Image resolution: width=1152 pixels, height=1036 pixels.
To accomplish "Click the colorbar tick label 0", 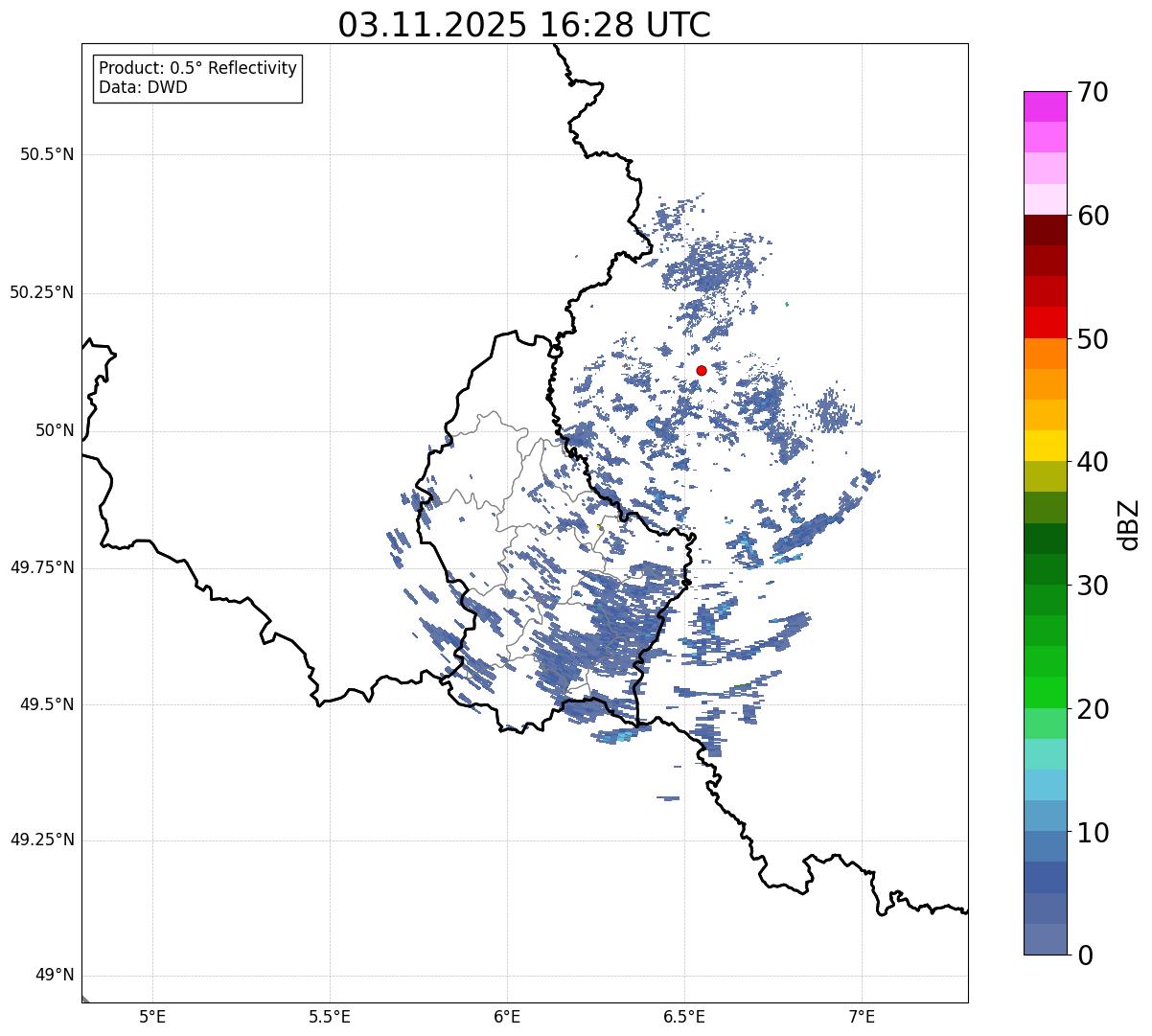I will click(x=1084, y=955).
